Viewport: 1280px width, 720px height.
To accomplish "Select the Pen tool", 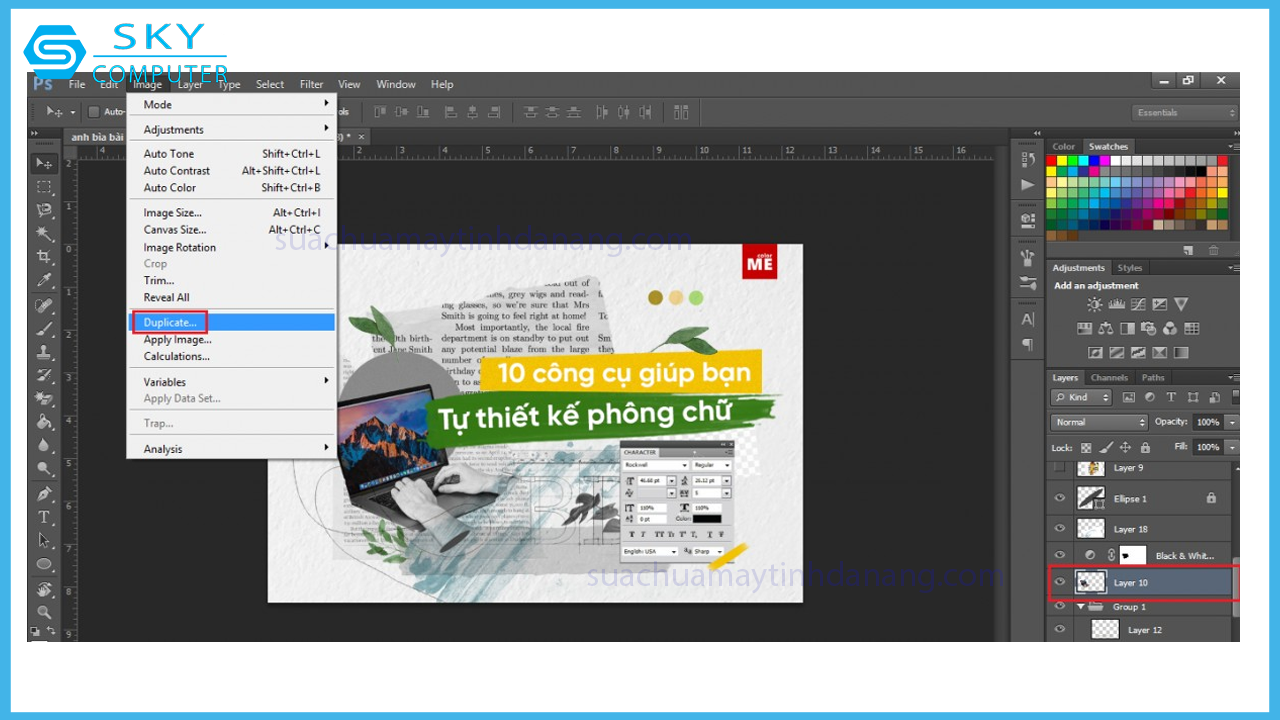I will 44,493.
